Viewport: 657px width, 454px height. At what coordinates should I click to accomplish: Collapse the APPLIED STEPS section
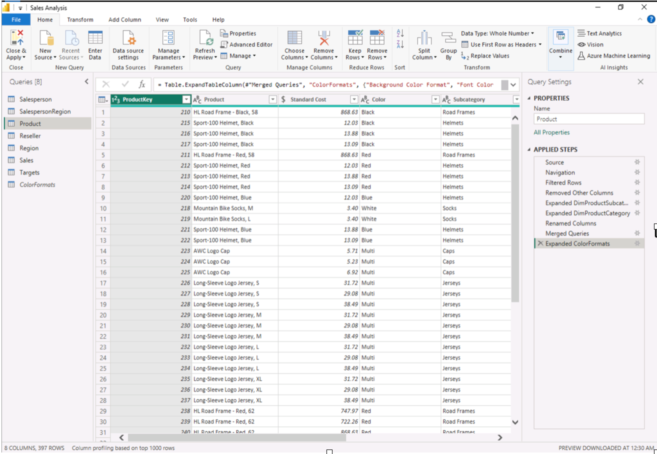(x=529, y=150)
